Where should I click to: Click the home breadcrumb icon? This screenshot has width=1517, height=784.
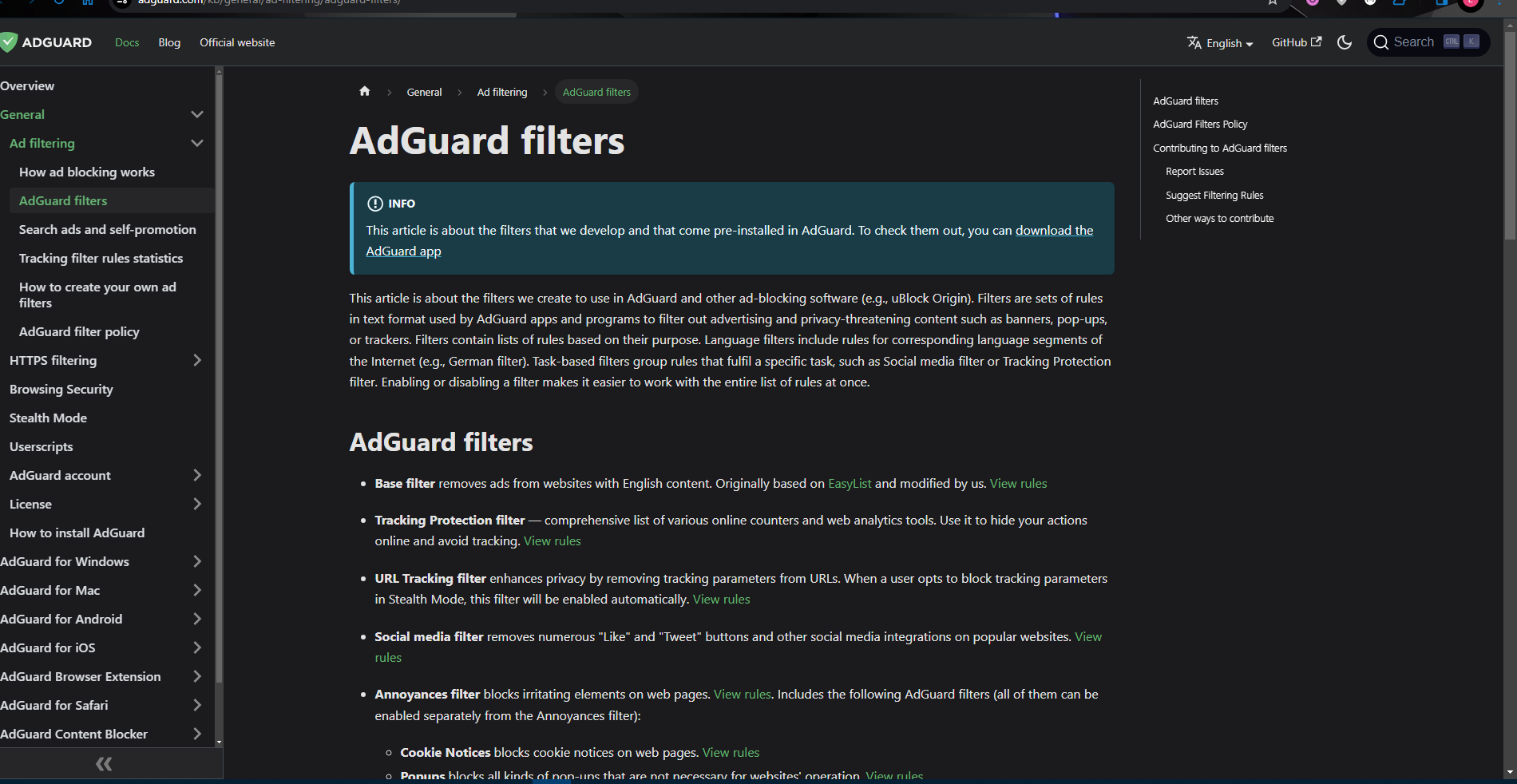coord(365,91)
